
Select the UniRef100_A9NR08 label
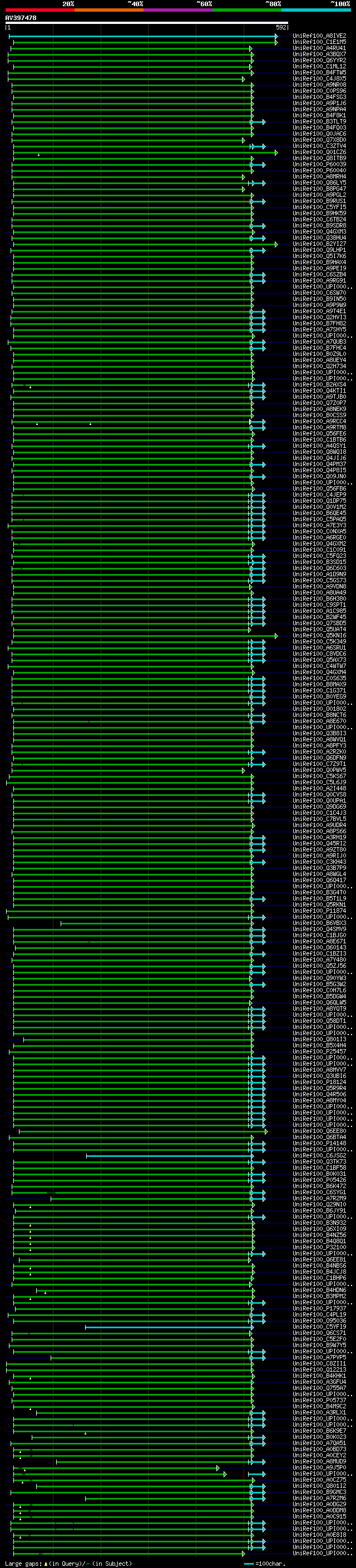(319, 85)
